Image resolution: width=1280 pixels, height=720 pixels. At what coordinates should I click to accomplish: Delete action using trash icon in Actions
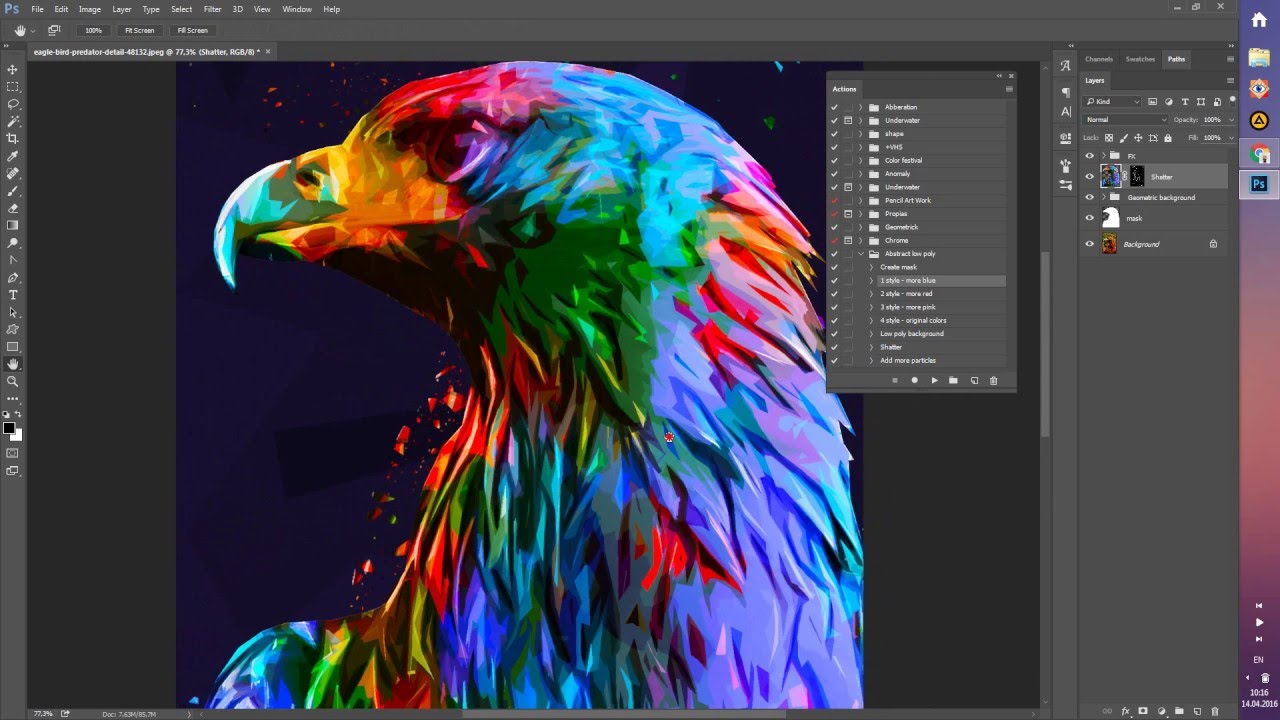(x=993, y=380)
